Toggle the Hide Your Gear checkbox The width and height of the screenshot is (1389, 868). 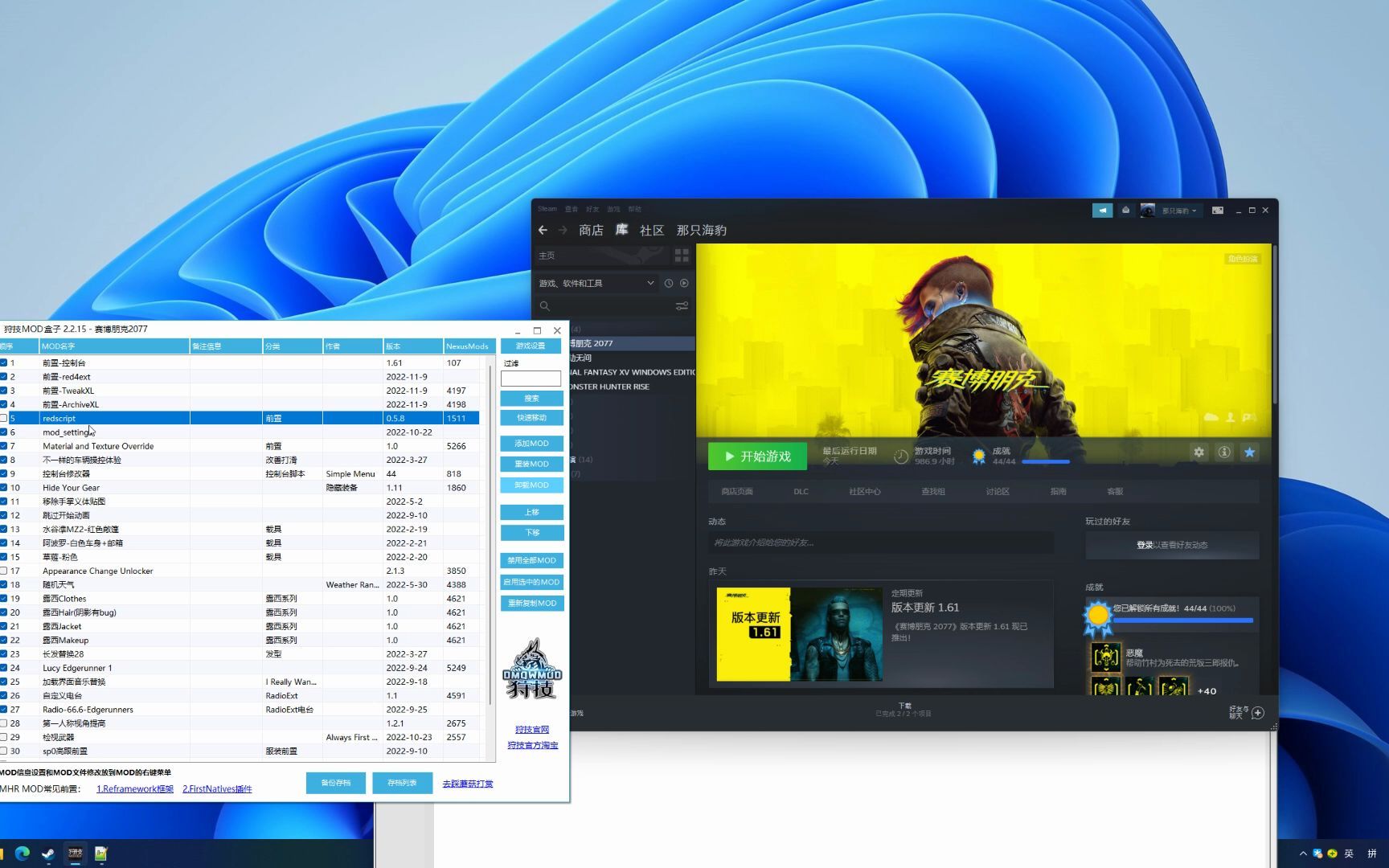coord(4,487)
